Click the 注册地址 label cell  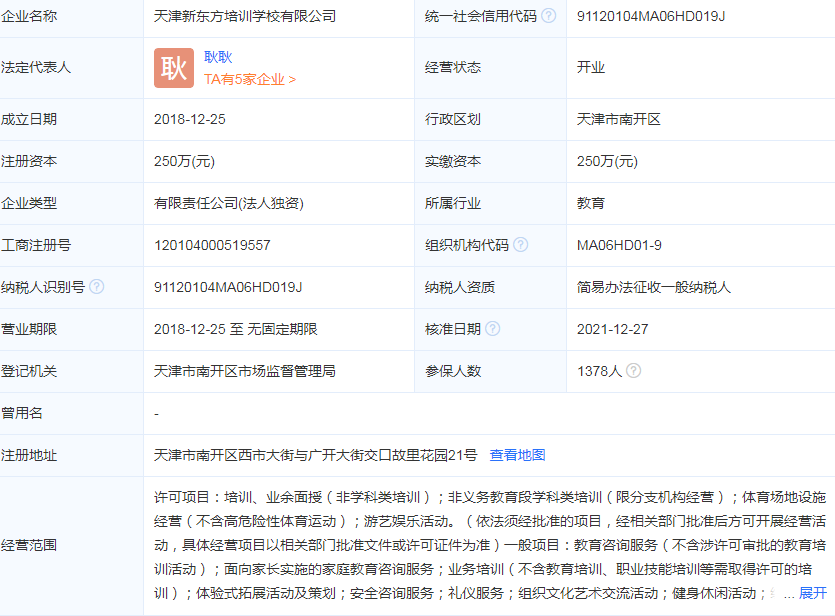point(71,455)
